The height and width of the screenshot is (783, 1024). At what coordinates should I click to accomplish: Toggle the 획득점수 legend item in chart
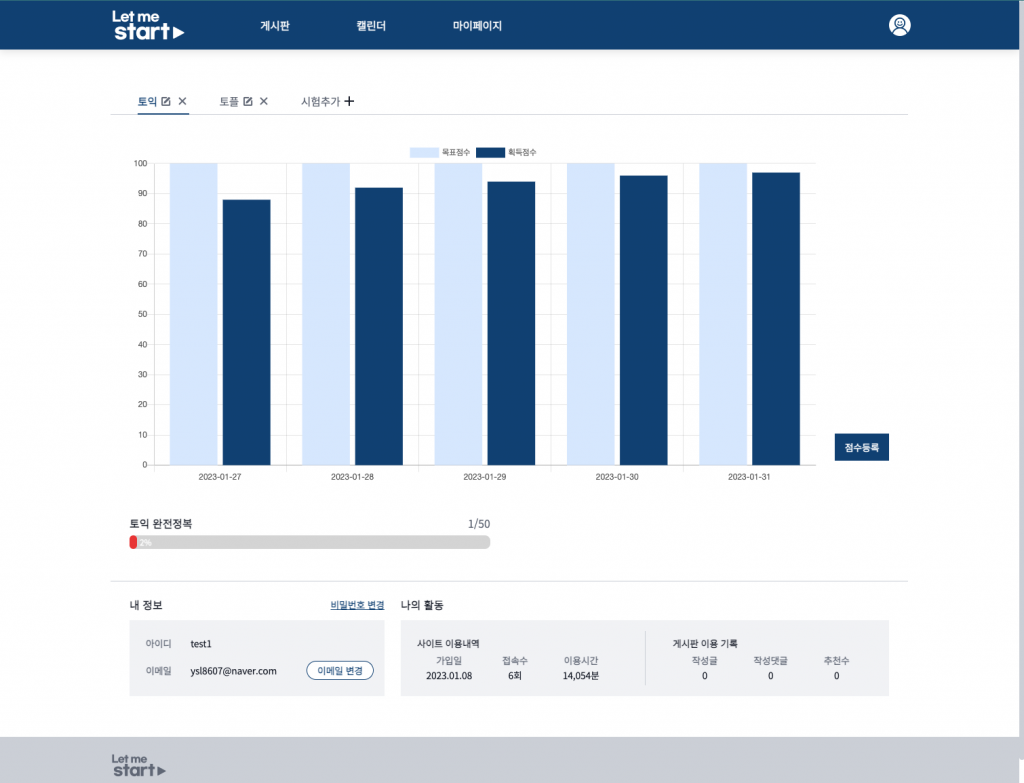click(x=505, y=152)
